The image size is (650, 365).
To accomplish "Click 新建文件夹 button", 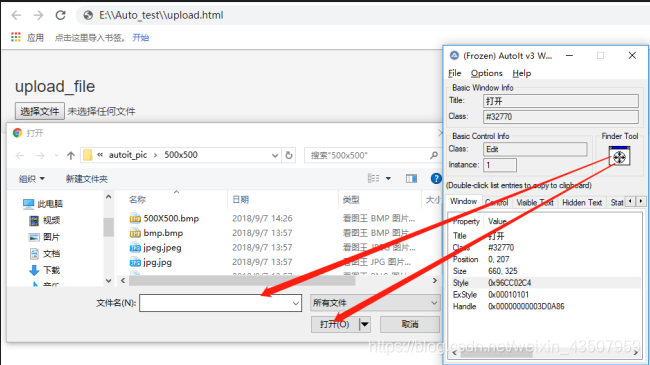I will click(87, 179).
